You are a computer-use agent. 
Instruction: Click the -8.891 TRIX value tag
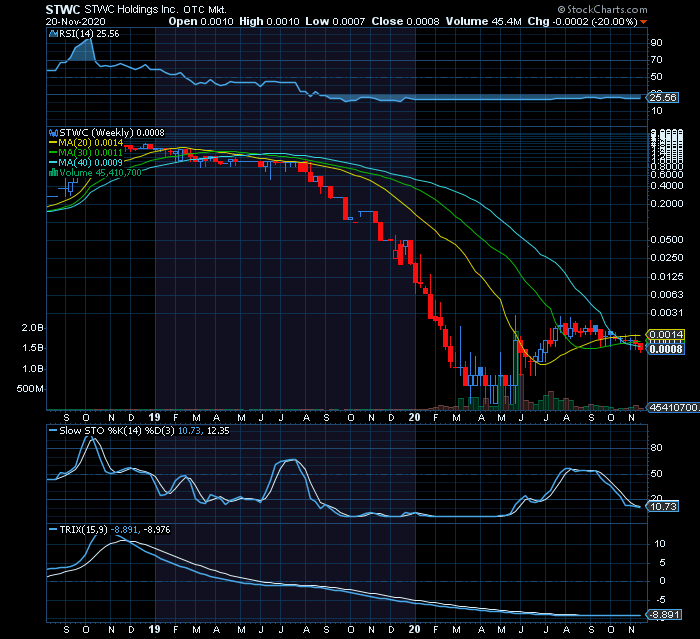664,615
